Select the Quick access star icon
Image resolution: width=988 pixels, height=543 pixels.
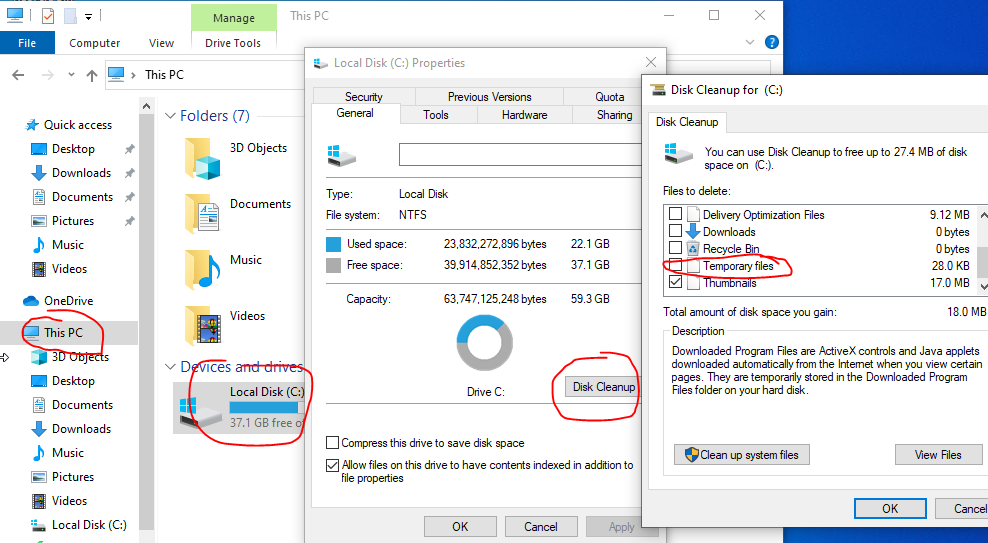point(32,125)
